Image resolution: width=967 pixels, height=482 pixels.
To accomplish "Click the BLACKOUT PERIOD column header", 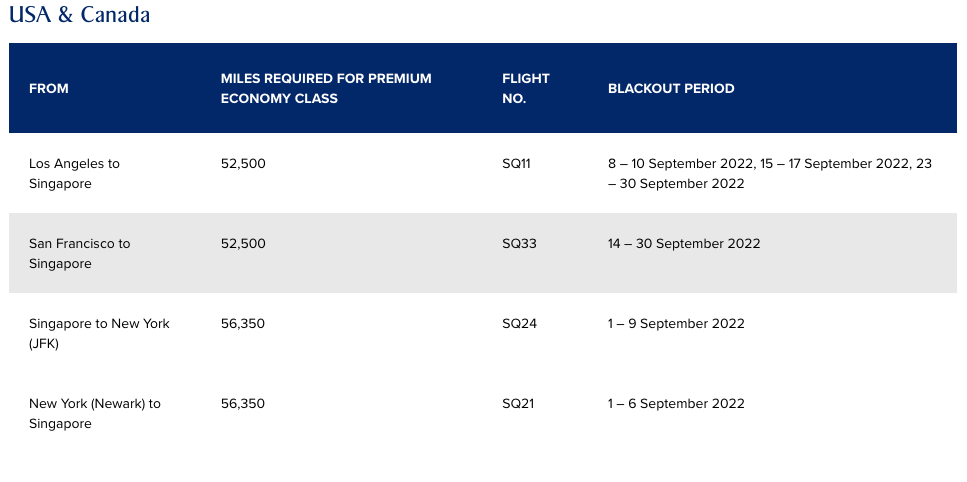I will pyautogui.click(x=671, y=88).
